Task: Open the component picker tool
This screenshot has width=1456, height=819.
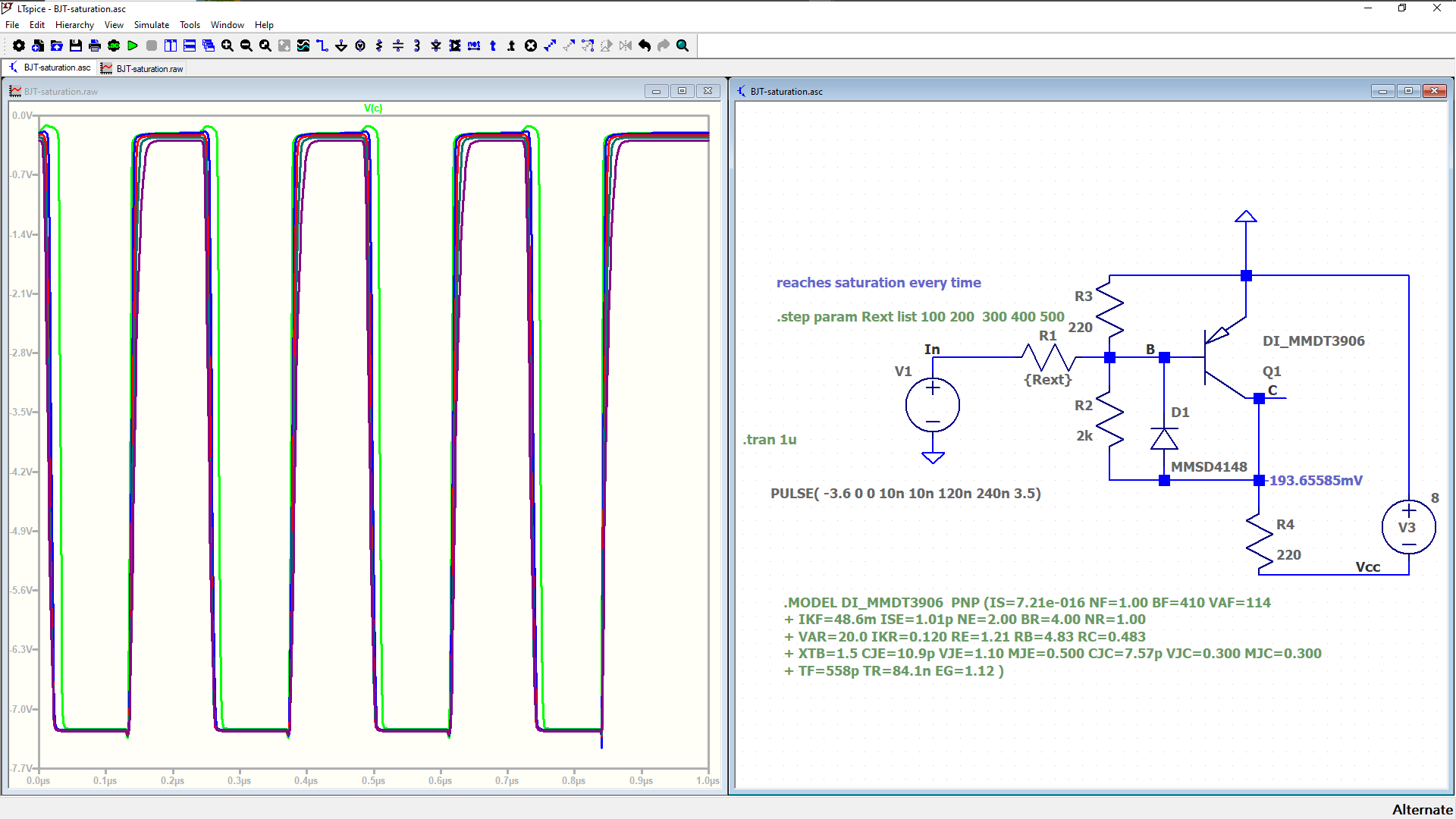Action: click(x=455, y=45)
